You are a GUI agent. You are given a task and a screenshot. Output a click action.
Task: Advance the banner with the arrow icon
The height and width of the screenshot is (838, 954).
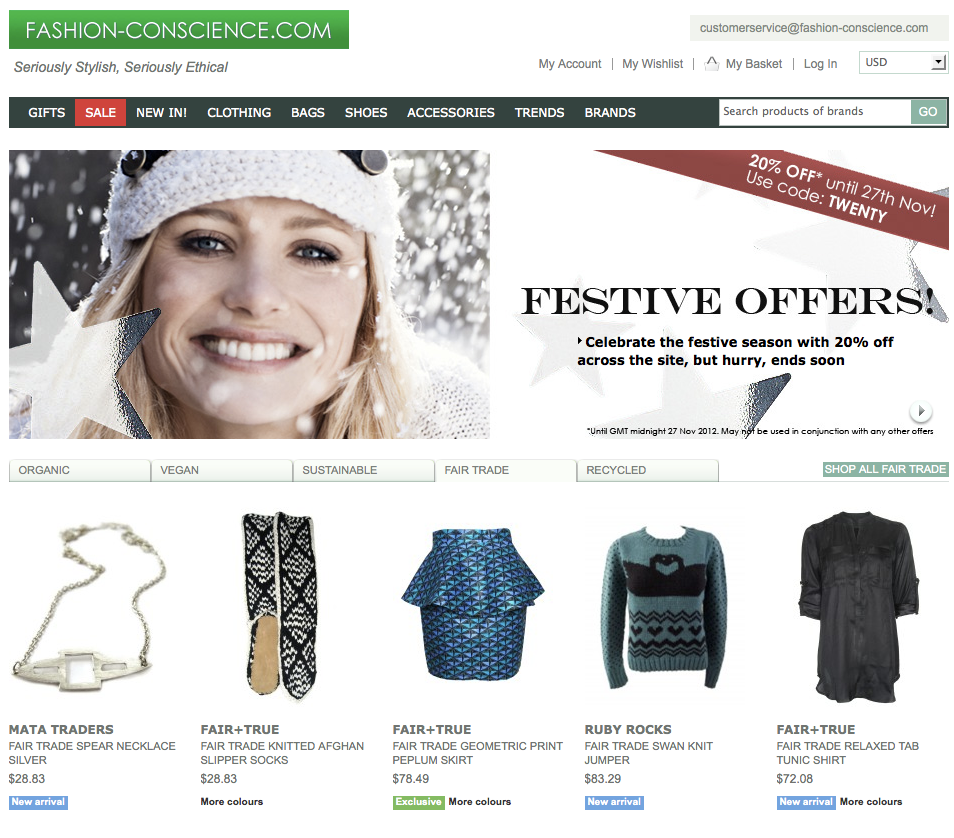tap(921, 411)
